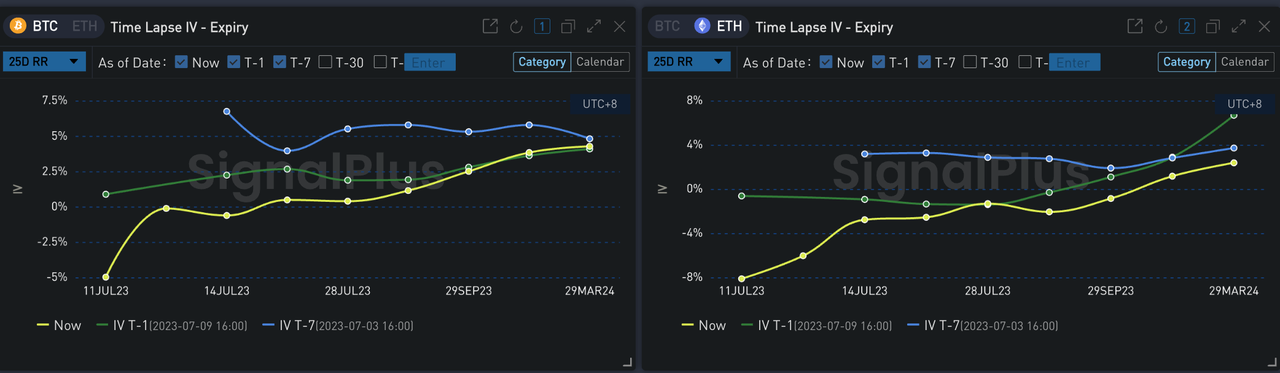Click the BTC panel number 1 badge

(x=542, y=27)
